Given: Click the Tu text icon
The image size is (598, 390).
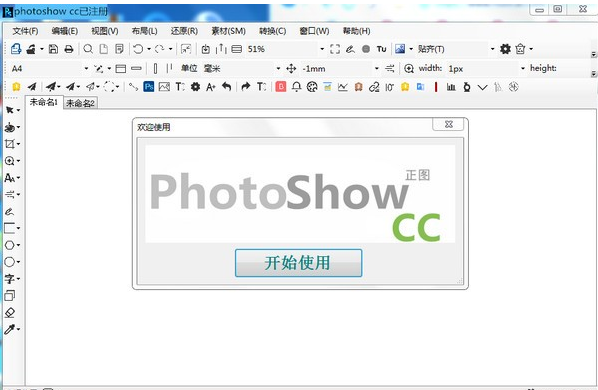Looking at the screenshot, I should (x=381, y=49).
